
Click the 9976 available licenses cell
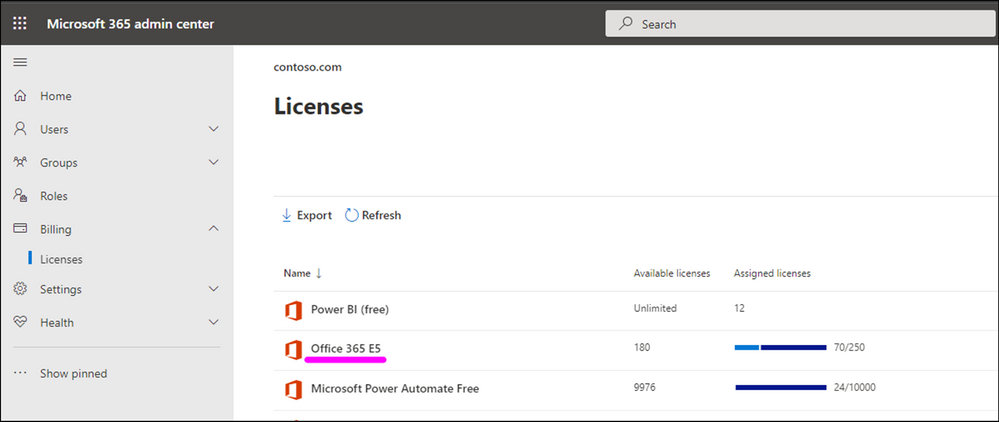point(645,387)
